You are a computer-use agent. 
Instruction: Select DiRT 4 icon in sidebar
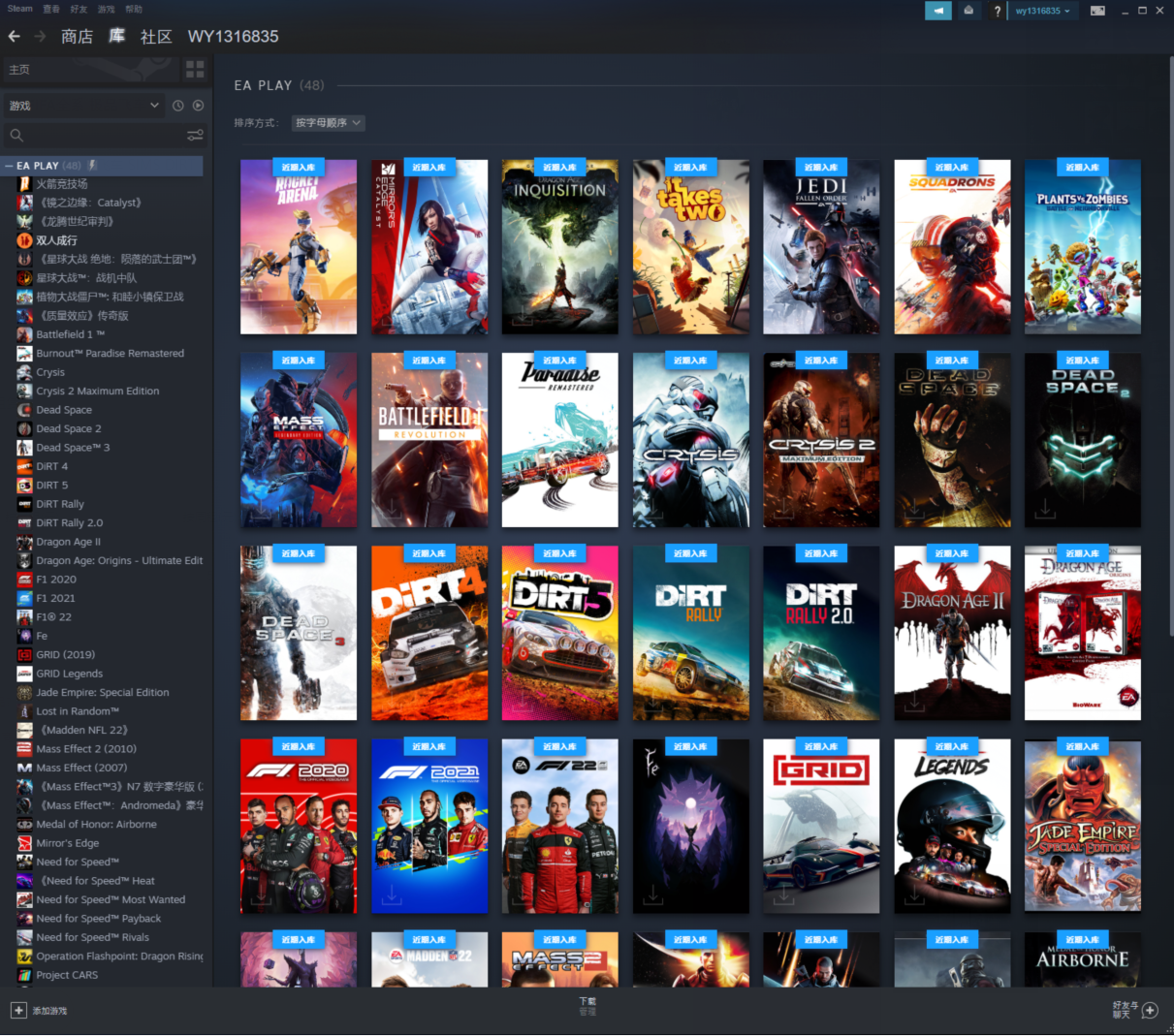point(24,466)
